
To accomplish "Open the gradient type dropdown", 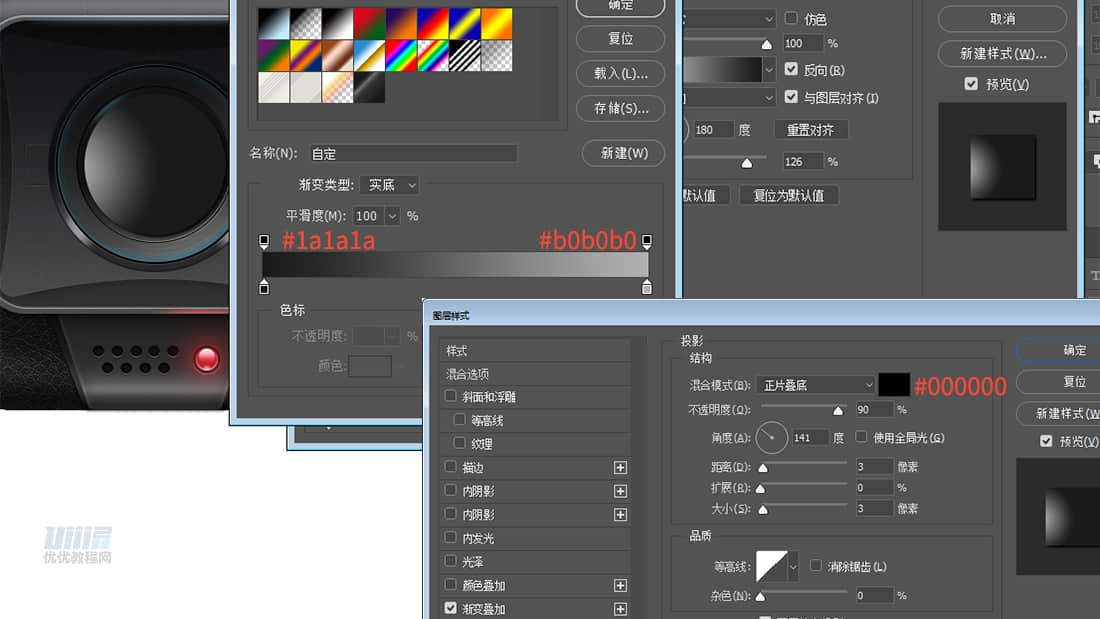I will point(389,185).
